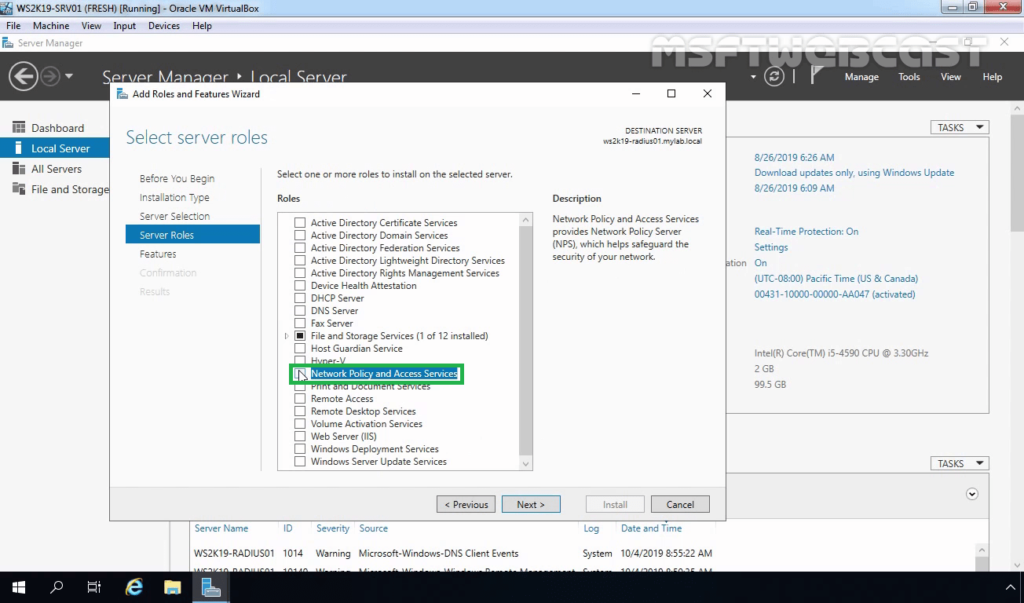Minimize the Add Roles wizard window
The image size is (1024, 603).
[635, 93]
